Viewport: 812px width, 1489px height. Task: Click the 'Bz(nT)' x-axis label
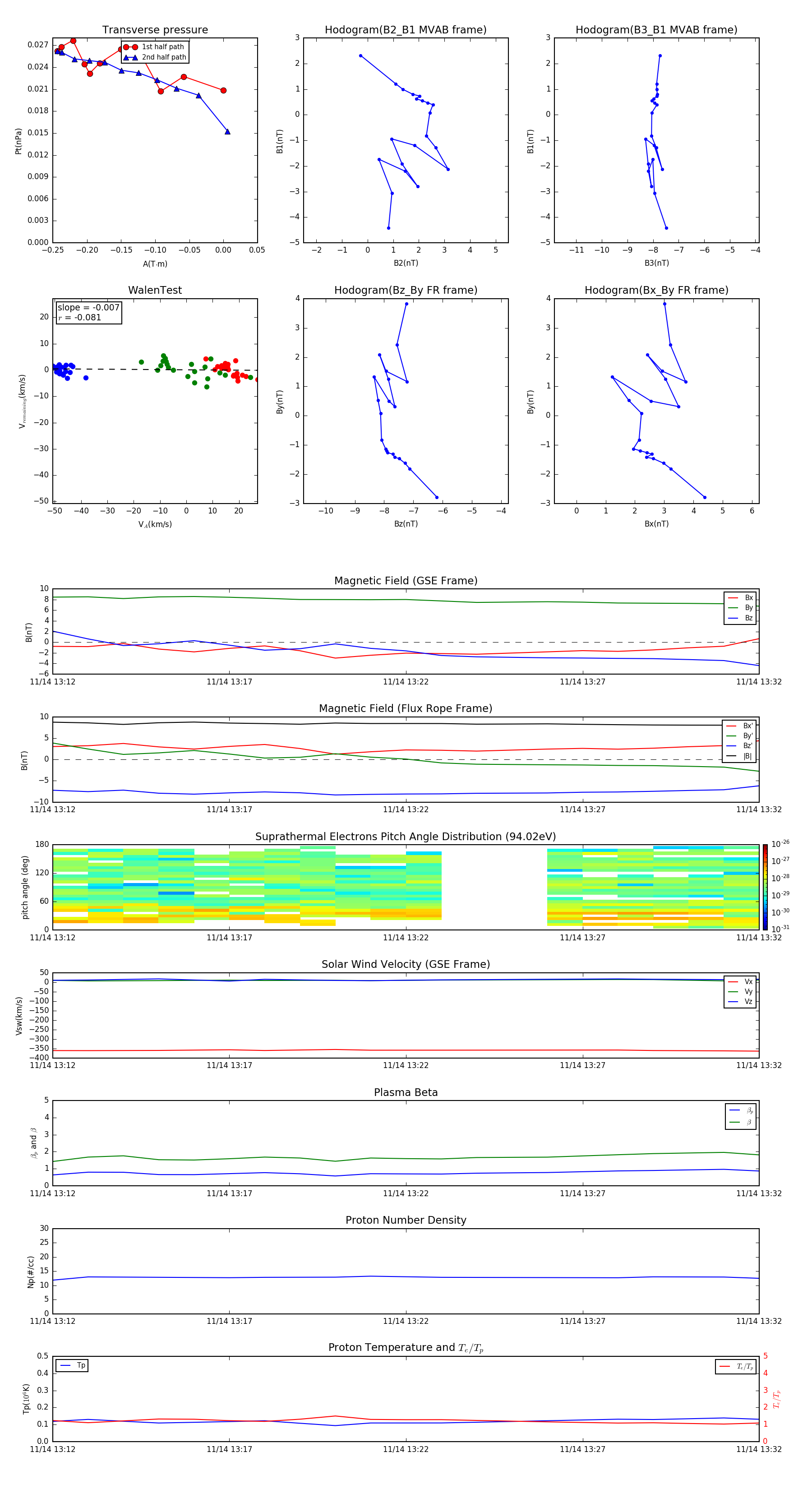click(406, 524)
